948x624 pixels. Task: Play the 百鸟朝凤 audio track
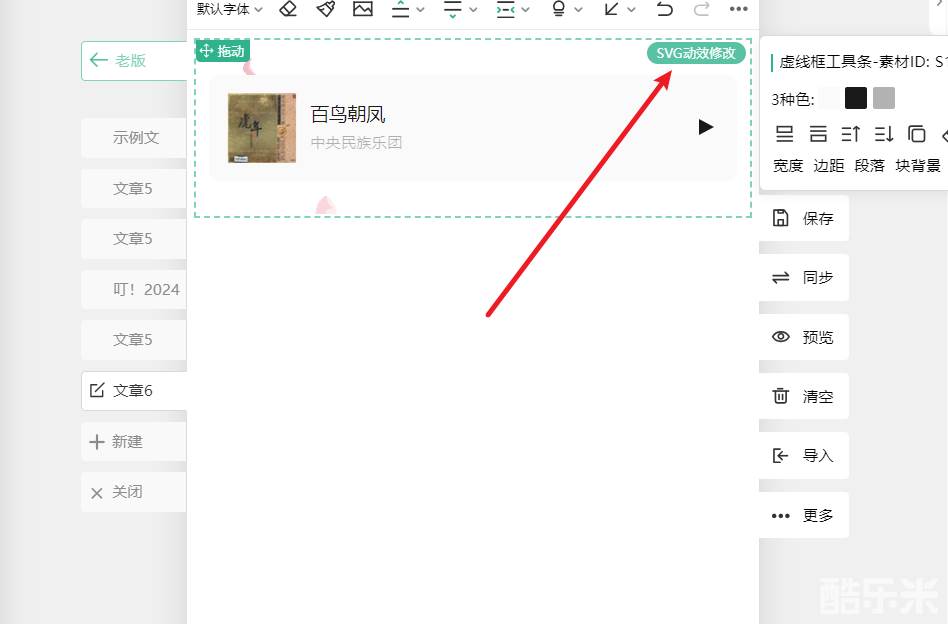click(706, 127)
